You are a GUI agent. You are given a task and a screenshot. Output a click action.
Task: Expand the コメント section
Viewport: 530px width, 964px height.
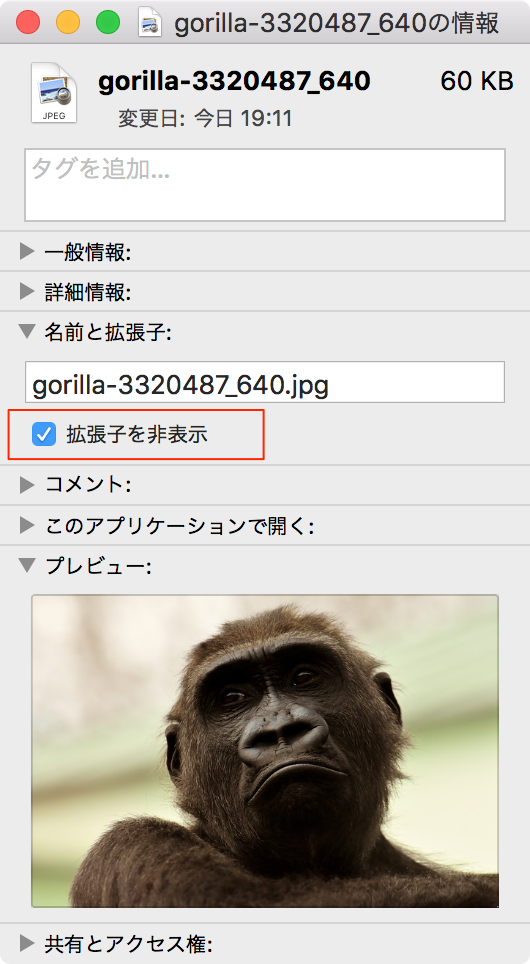point(26,485)
